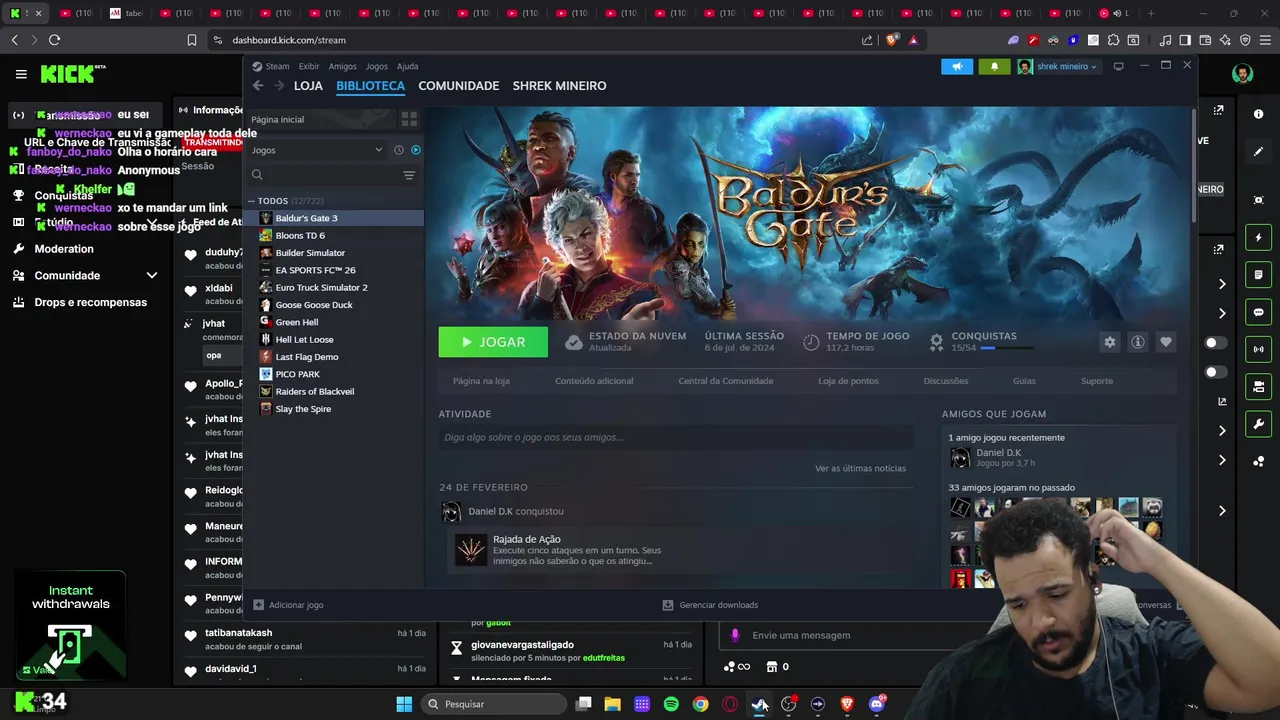Open advanced library filters icon

tap(409, 175)
